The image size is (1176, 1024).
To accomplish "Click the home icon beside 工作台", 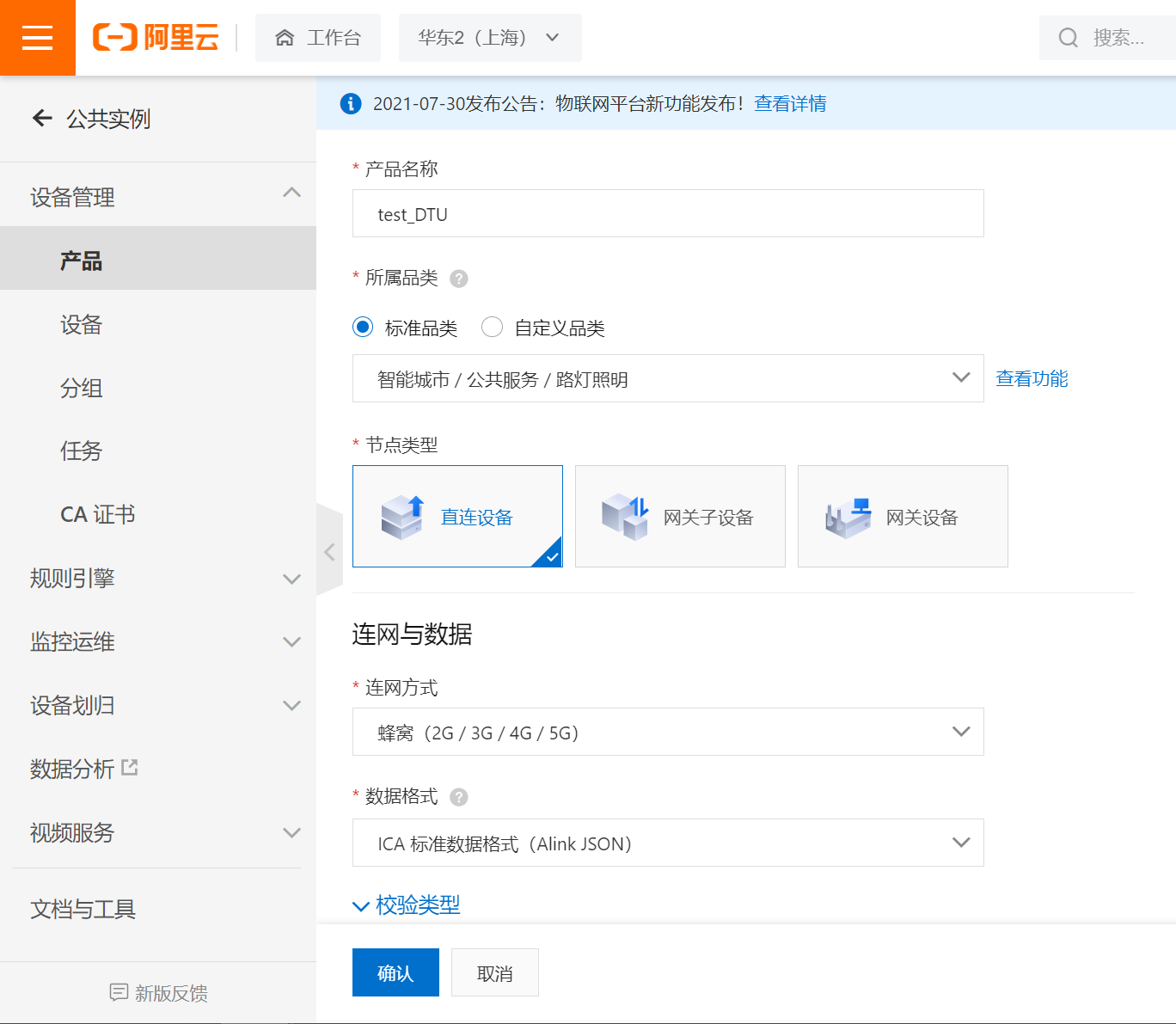I will tap(285, 38).
